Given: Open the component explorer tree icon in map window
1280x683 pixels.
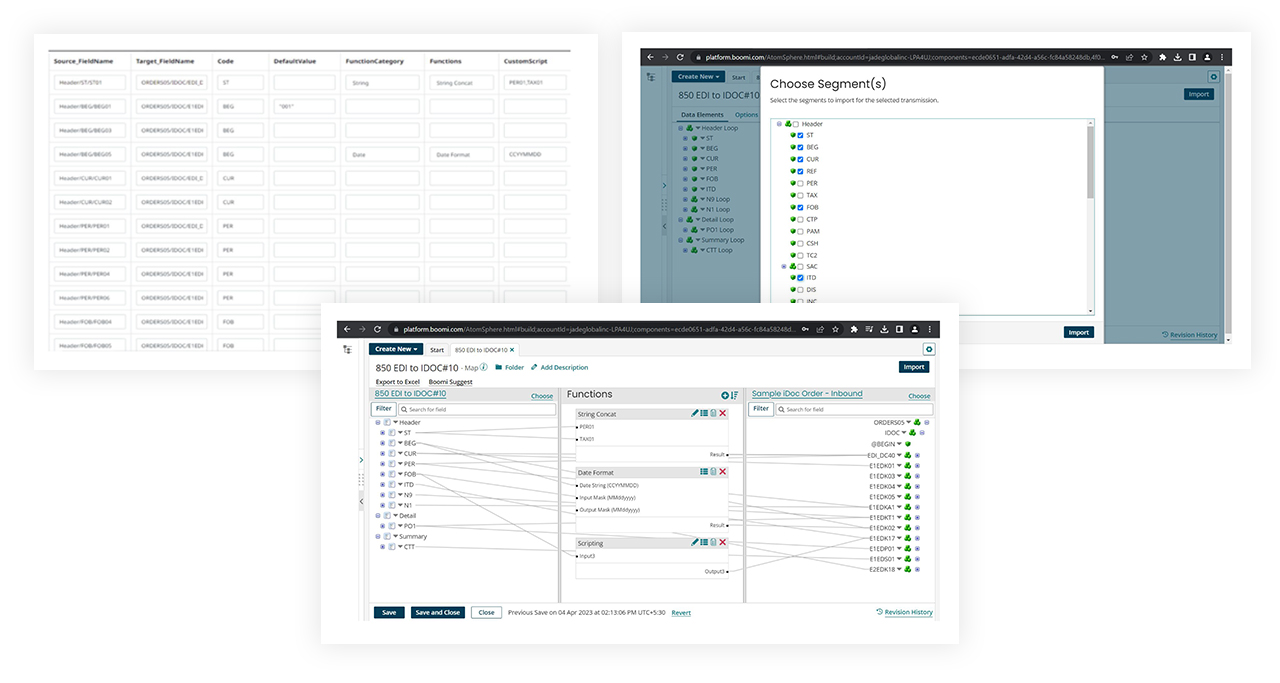Looking at the screenshot, I should (x=347, y=349).
